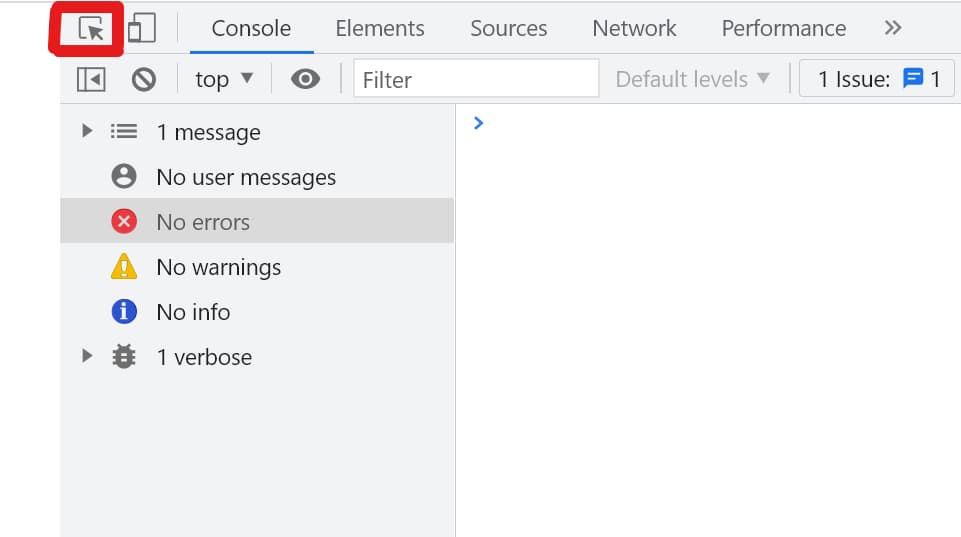Expand the 1 message group arrow
Image resolution: width=961 pixels, height=537 pixels.
point(87,131)
